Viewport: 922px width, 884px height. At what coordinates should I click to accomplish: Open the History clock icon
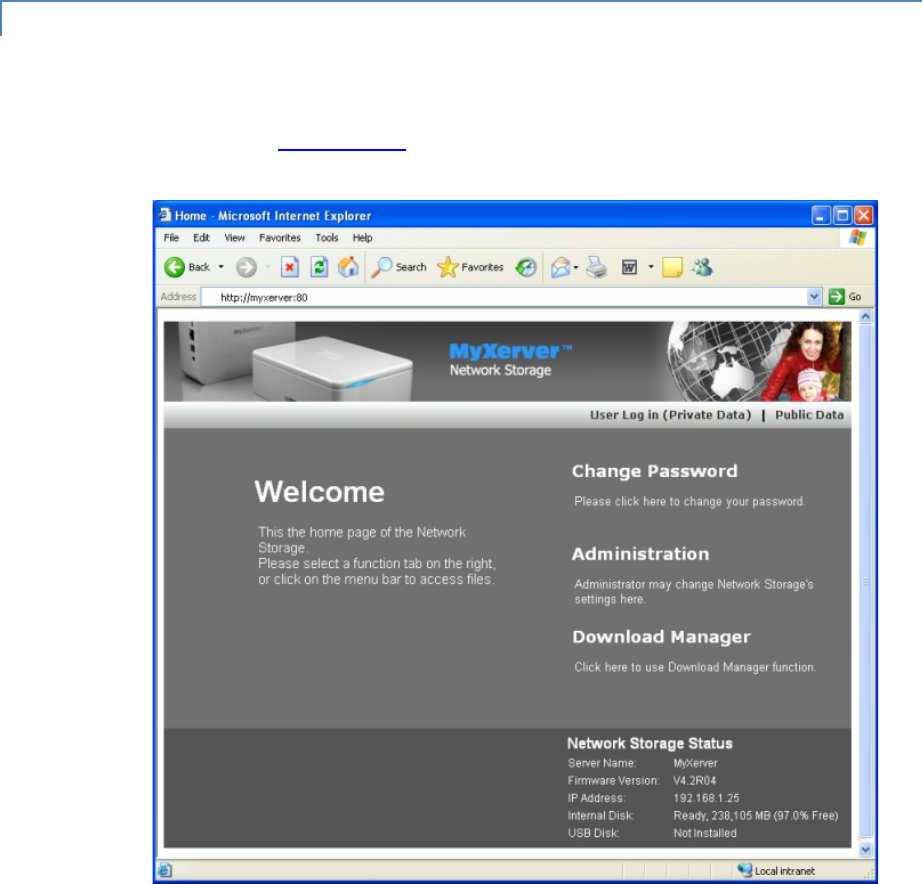(x=526, y=268)
